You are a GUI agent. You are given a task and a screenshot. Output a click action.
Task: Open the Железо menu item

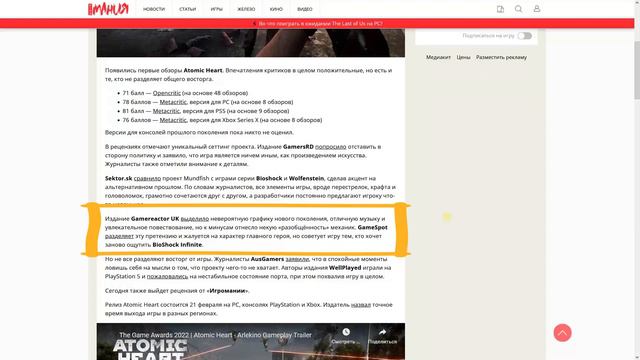pyautogui.click(x=246, y=9)
